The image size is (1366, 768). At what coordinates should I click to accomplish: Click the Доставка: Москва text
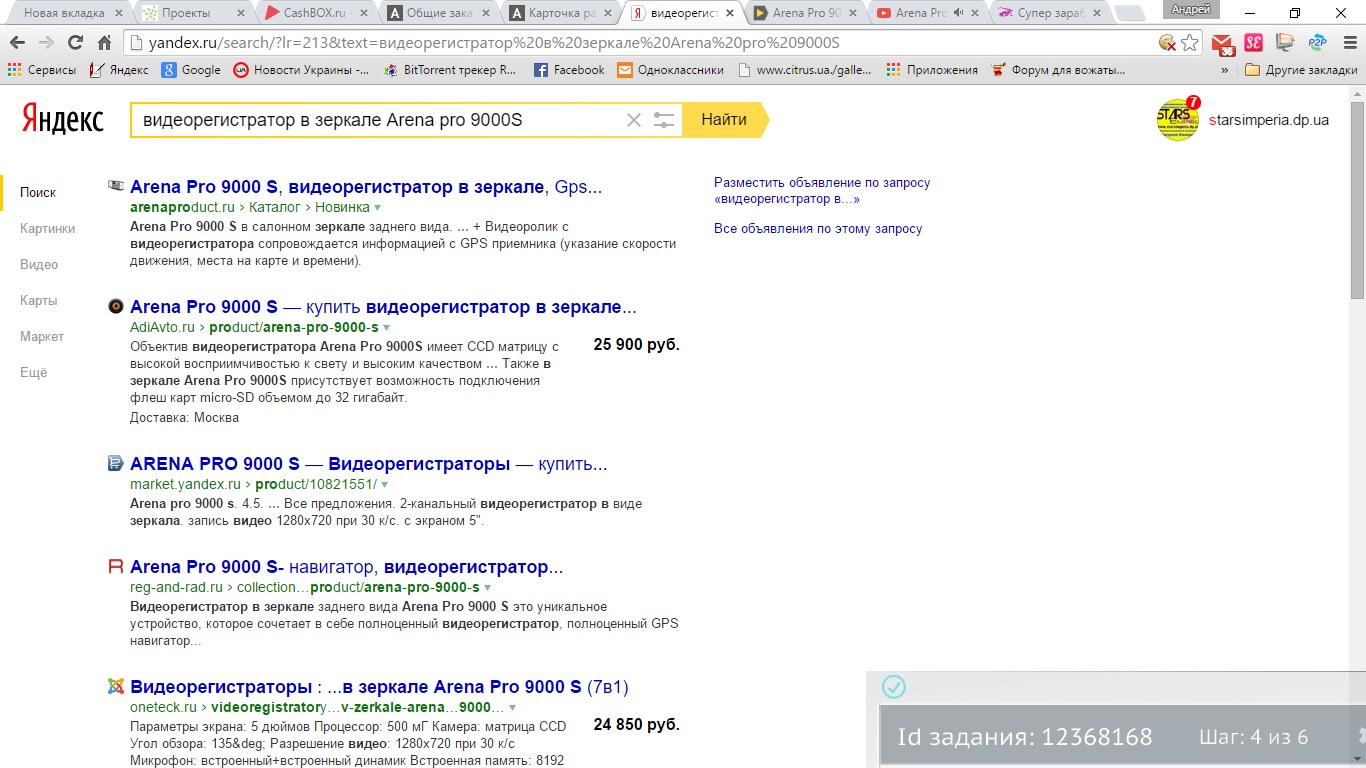[184, 417]
